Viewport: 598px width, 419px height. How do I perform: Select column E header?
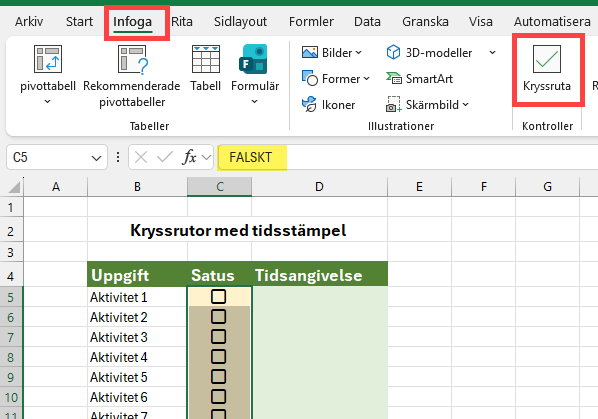pyautogui.click(x=420, y=187)
